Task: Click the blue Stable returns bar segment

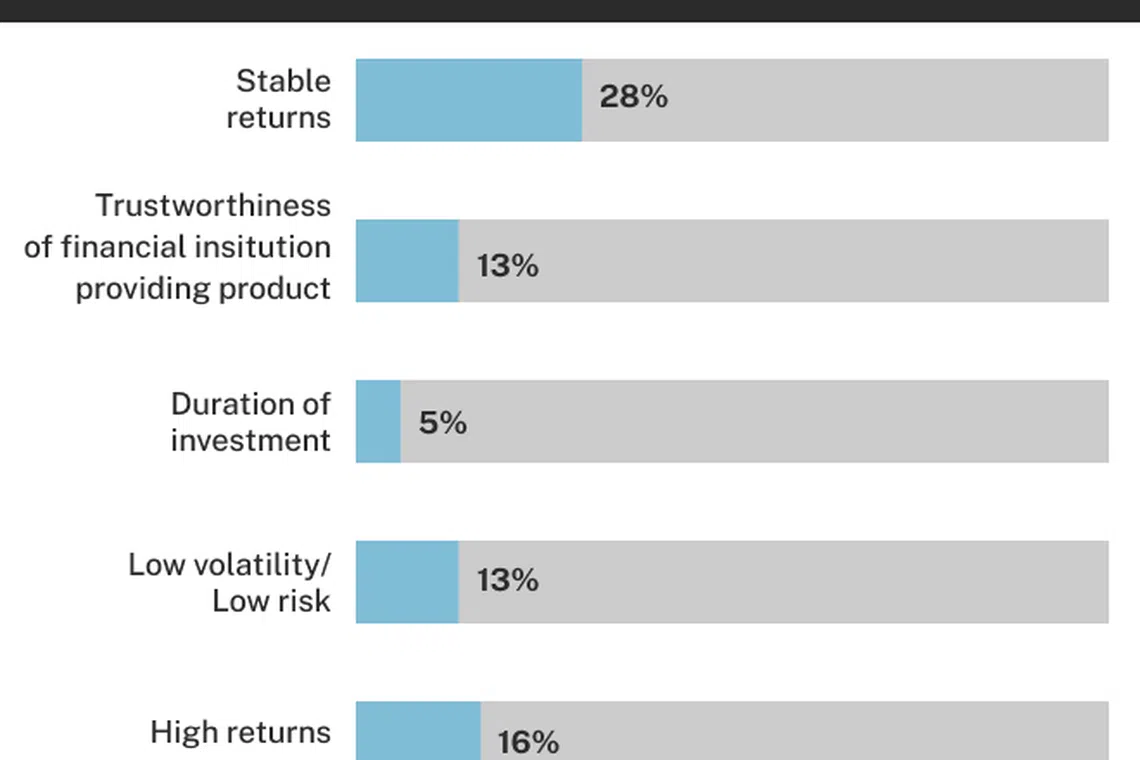Action: pyautogui.click(x=469, y=100)
